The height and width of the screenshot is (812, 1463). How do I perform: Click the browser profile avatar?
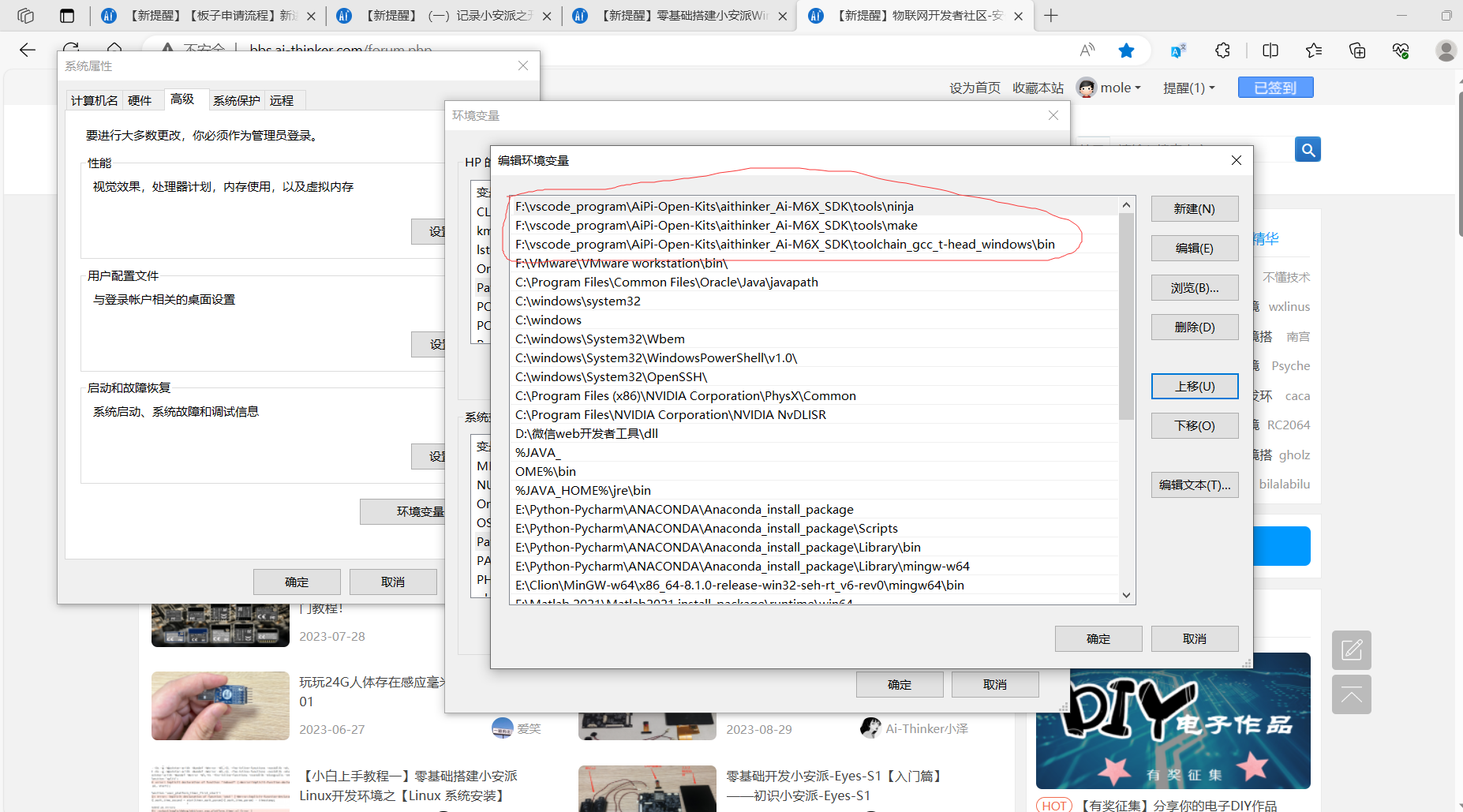1446,51
